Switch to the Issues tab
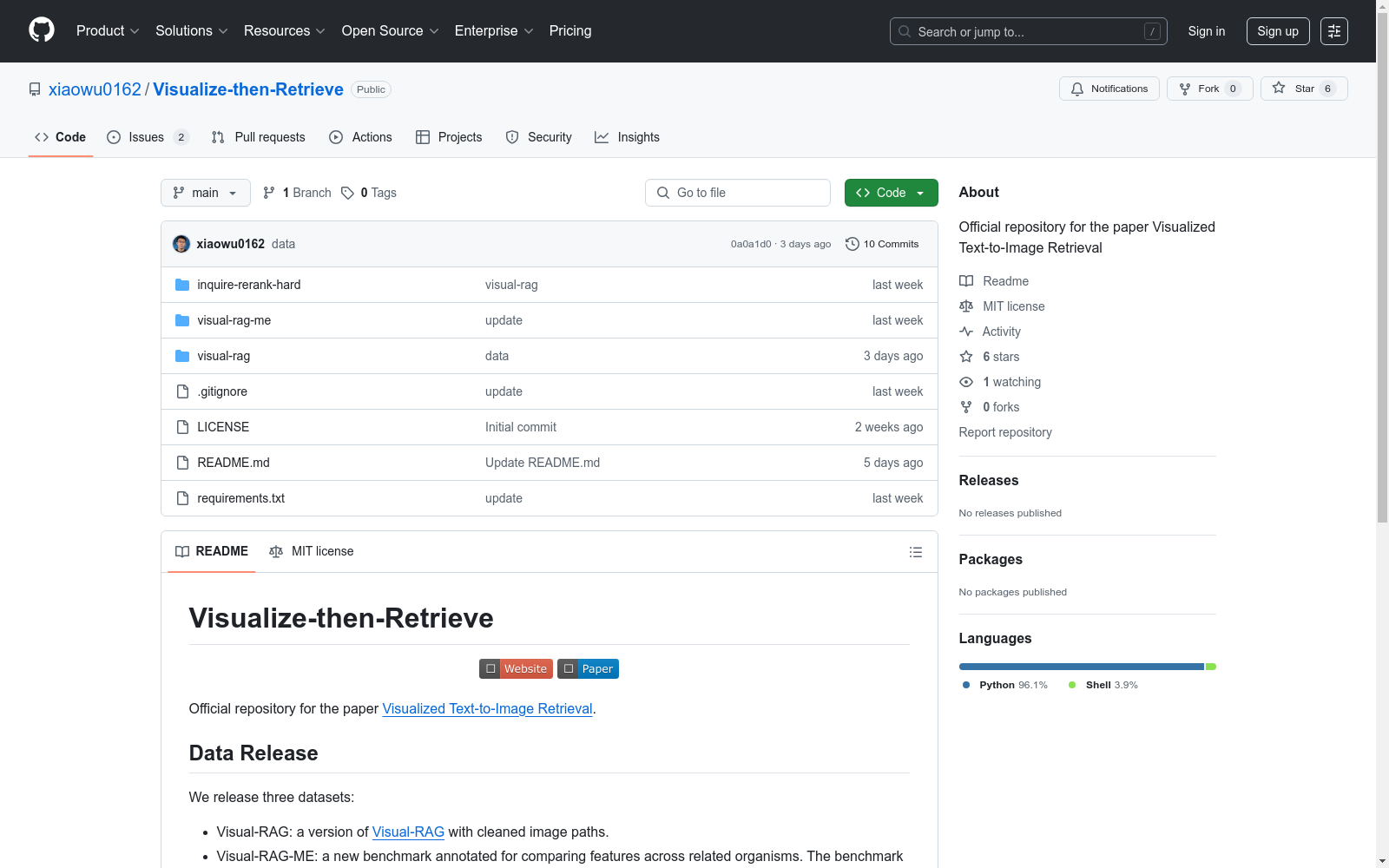The image size is (1389, 868). pyautogui.click(x=148, y=137)
